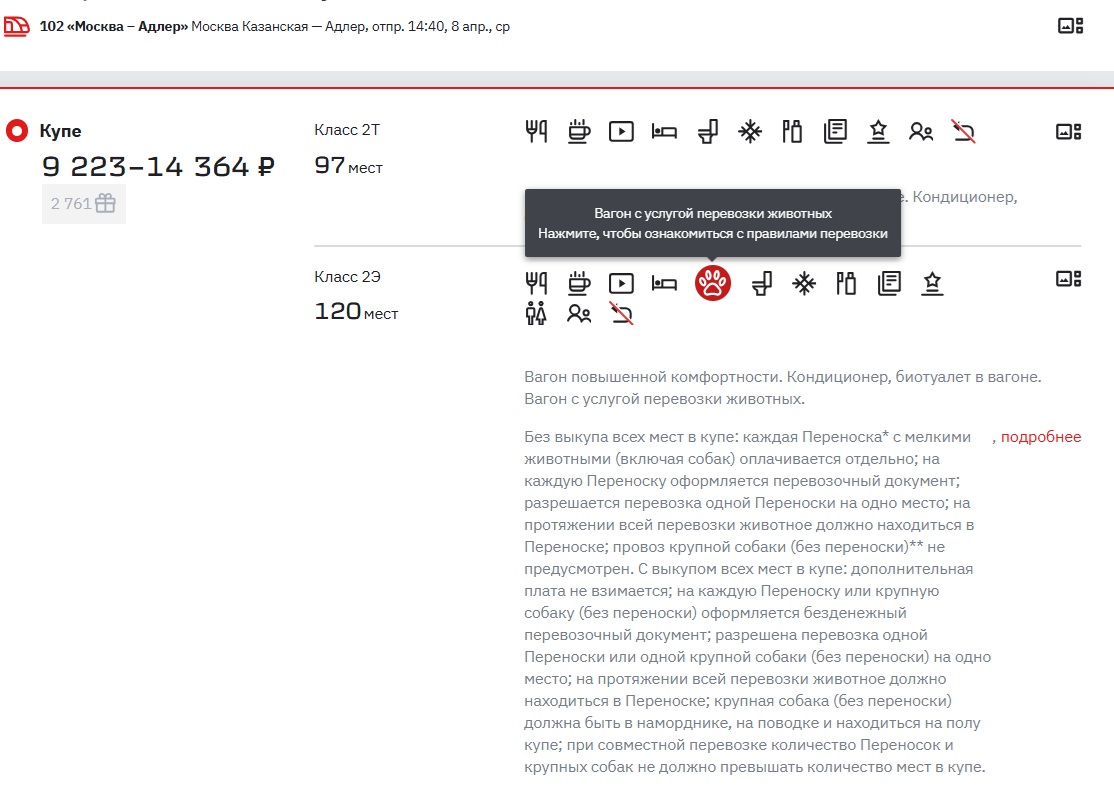Open the carriage photo gallery for Класс 2Т

pyautogui.click(x=1069, y=131)
